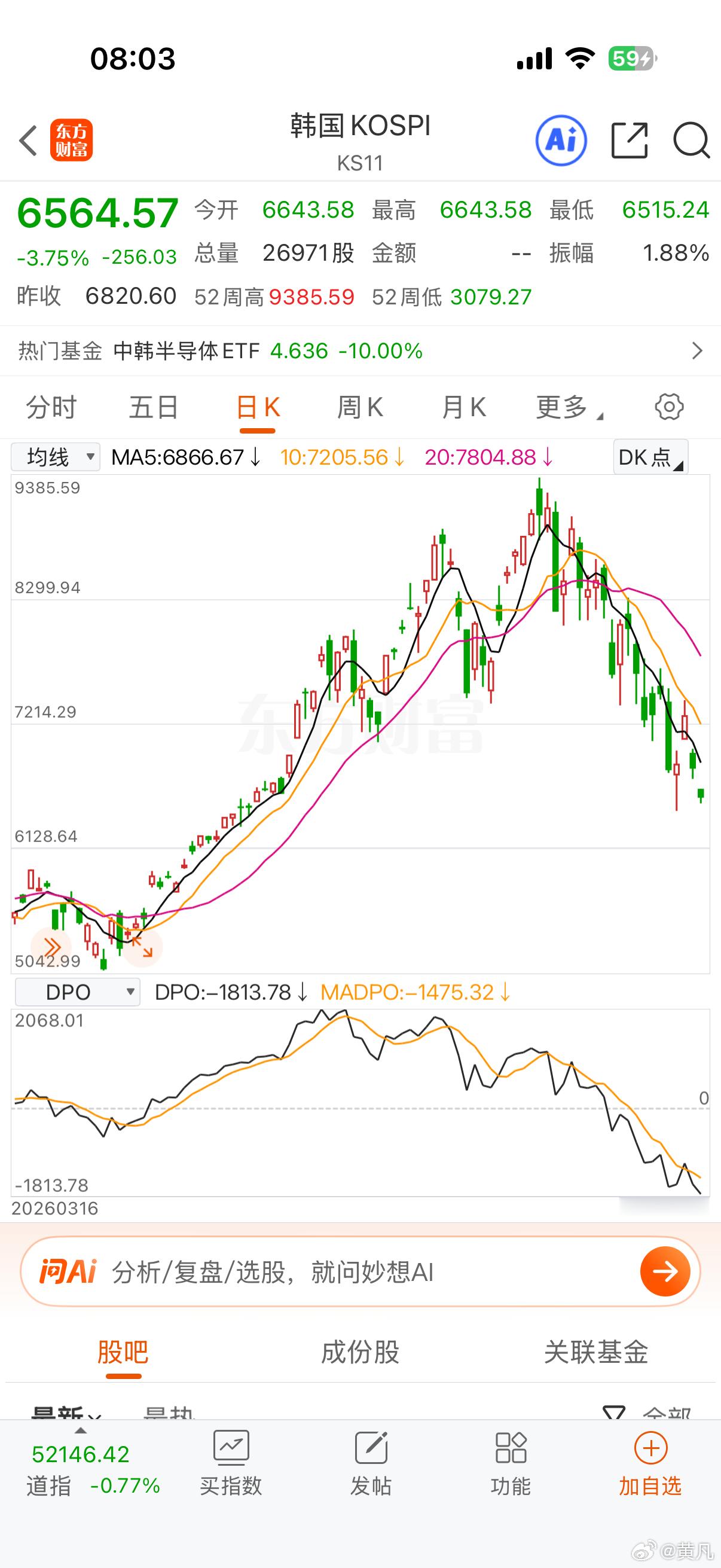Open the DK点 dropdown
This screenshot has width=721, height=1568.
click(650, 456)
